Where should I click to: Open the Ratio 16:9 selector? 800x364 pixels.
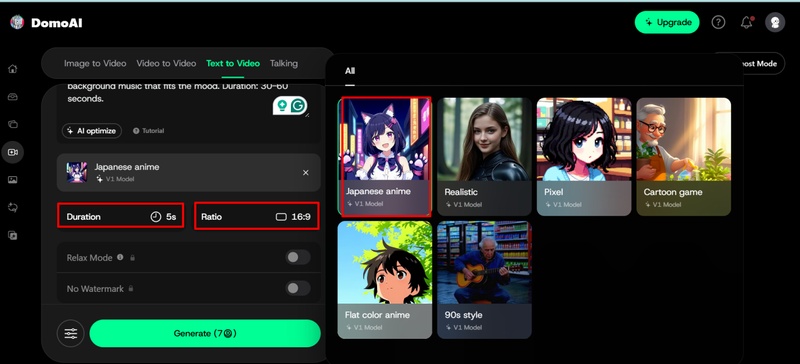(257, 216)
